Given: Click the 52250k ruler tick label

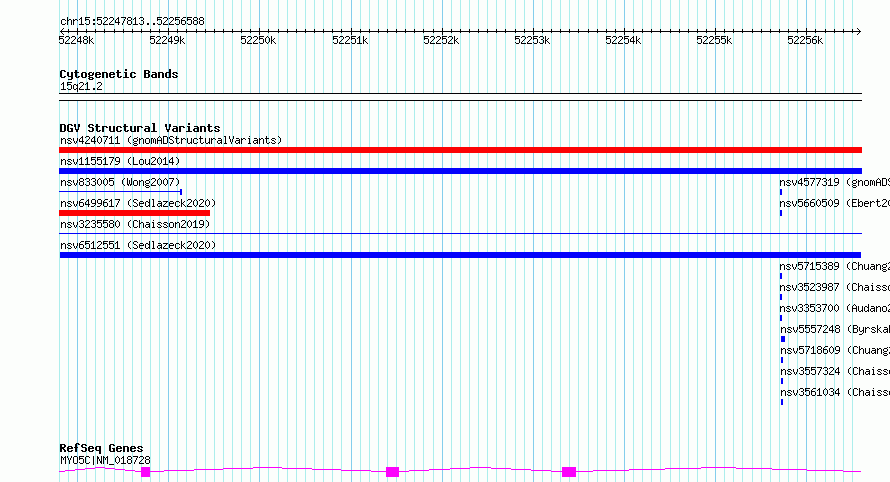Looking at the screenshot, I should point(258,40).
